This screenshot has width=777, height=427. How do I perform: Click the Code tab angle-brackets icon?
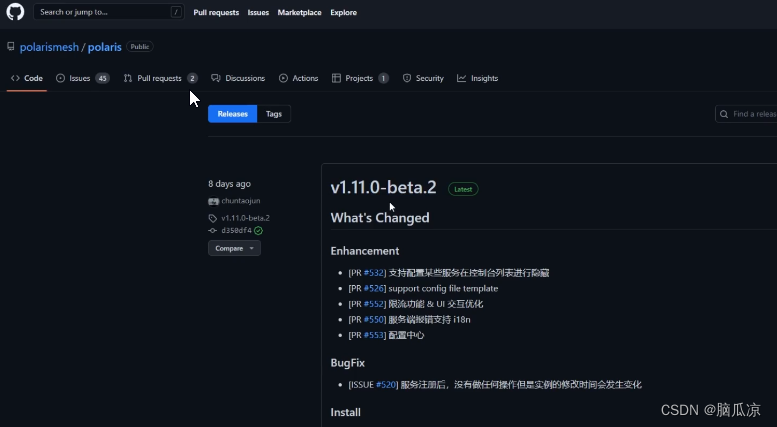[x=15, y=78]
